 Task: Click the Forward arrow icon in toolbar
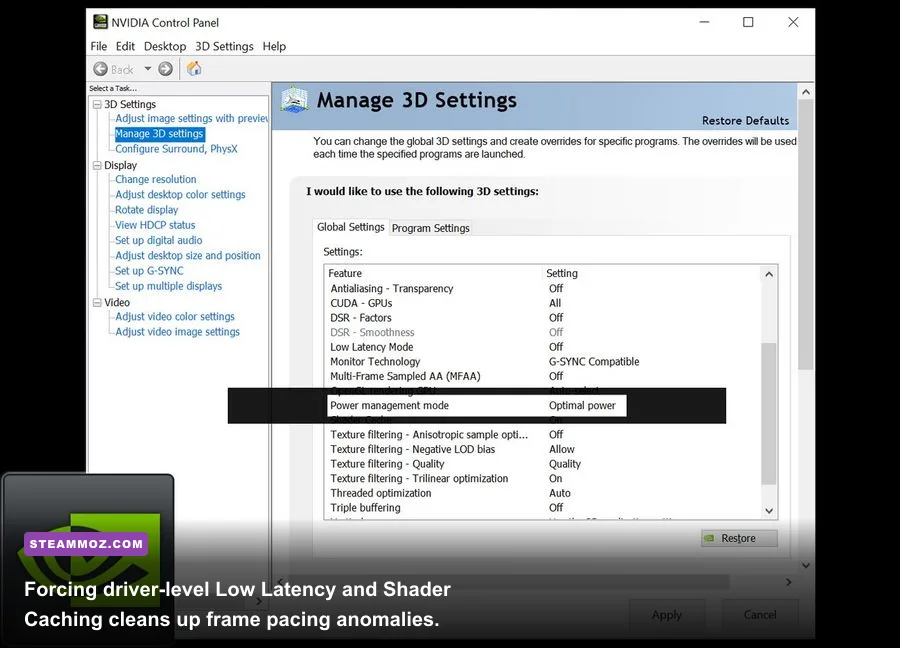[x=165, y=69]
